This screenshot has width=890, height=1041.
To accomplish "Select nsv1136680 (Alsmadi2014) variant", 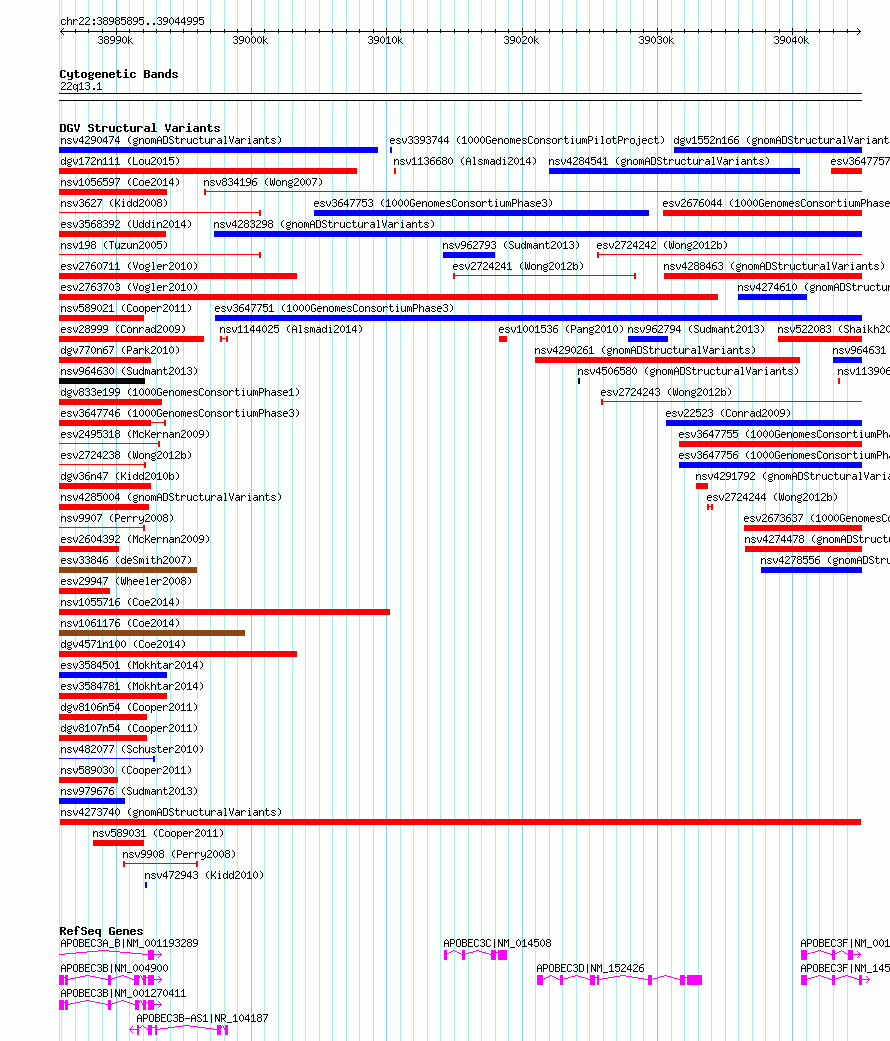I will click(465, 161).
